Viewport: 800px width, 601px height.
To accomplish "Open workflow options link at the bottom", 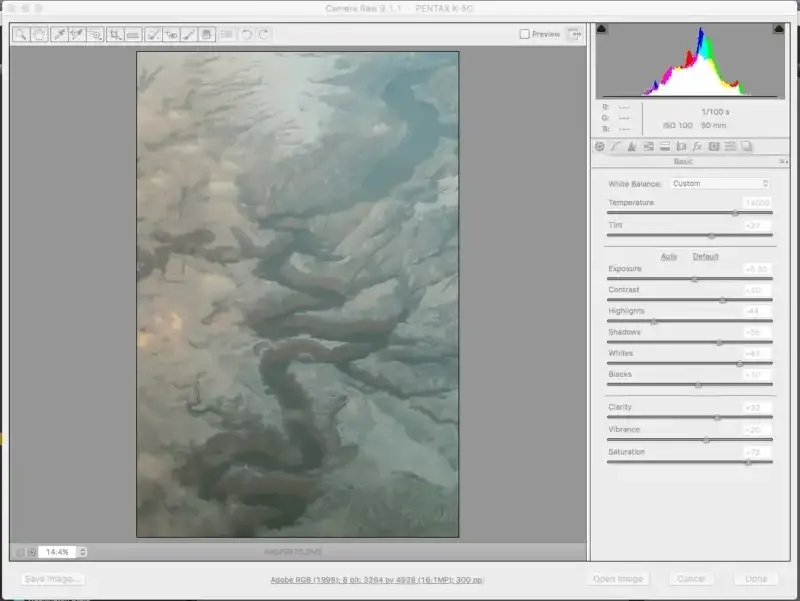I will coord(377,579).
